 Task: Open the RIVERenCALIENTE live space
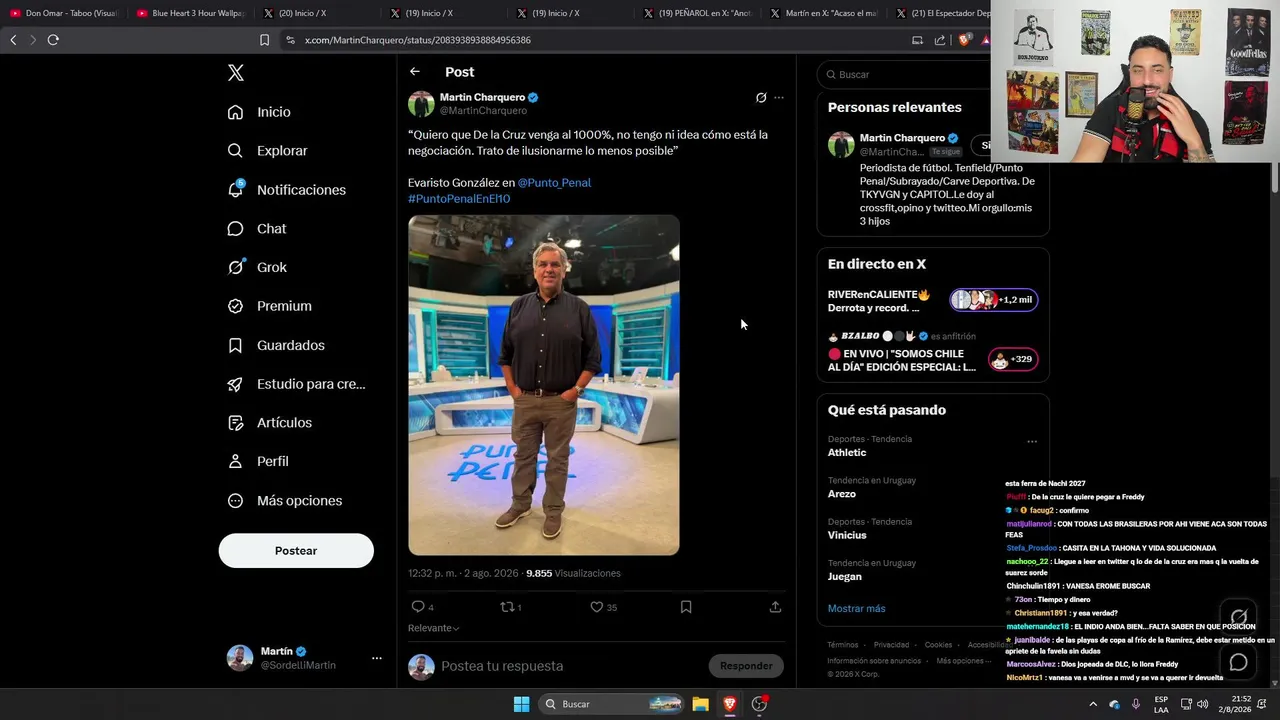[933, 301]
